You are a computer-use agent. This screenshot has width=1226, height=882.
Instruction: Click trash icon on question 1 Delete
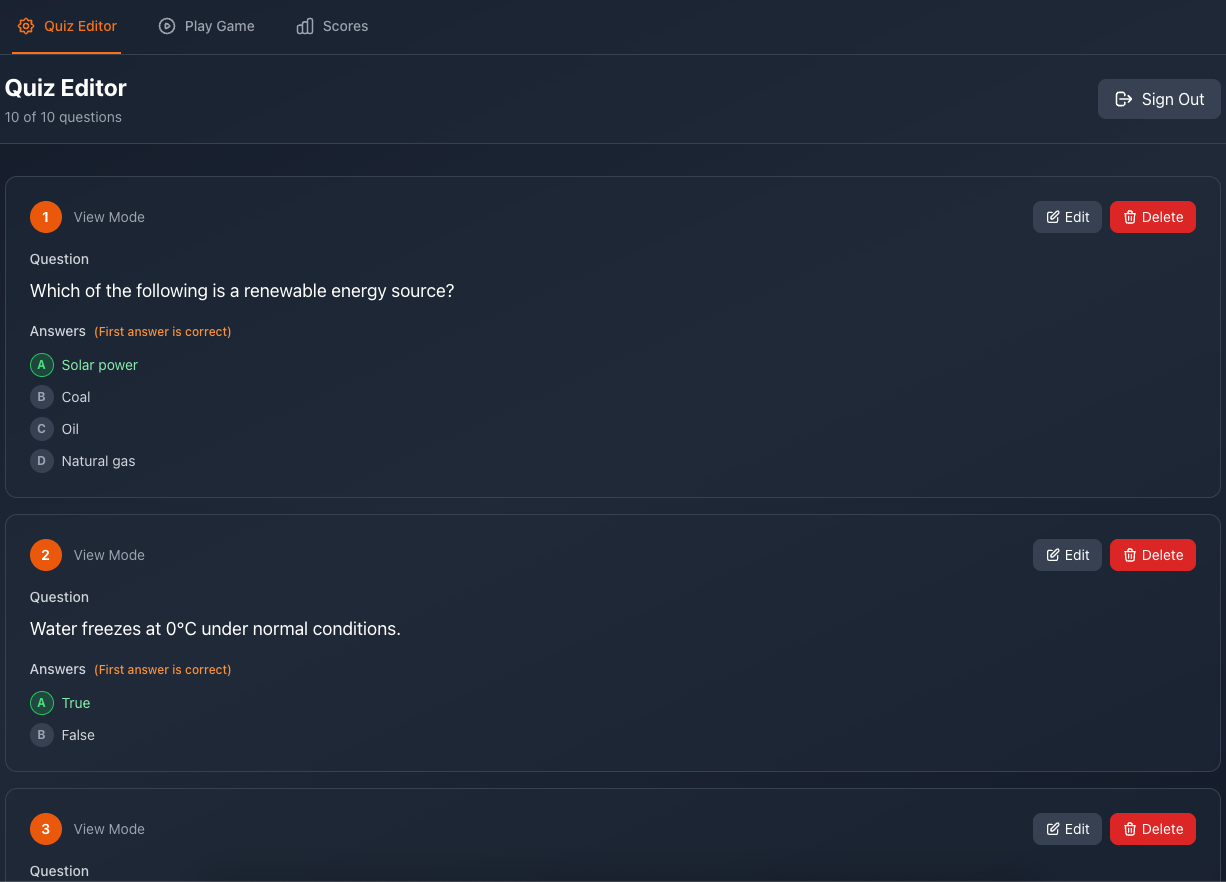click(x=1130, y=217)
